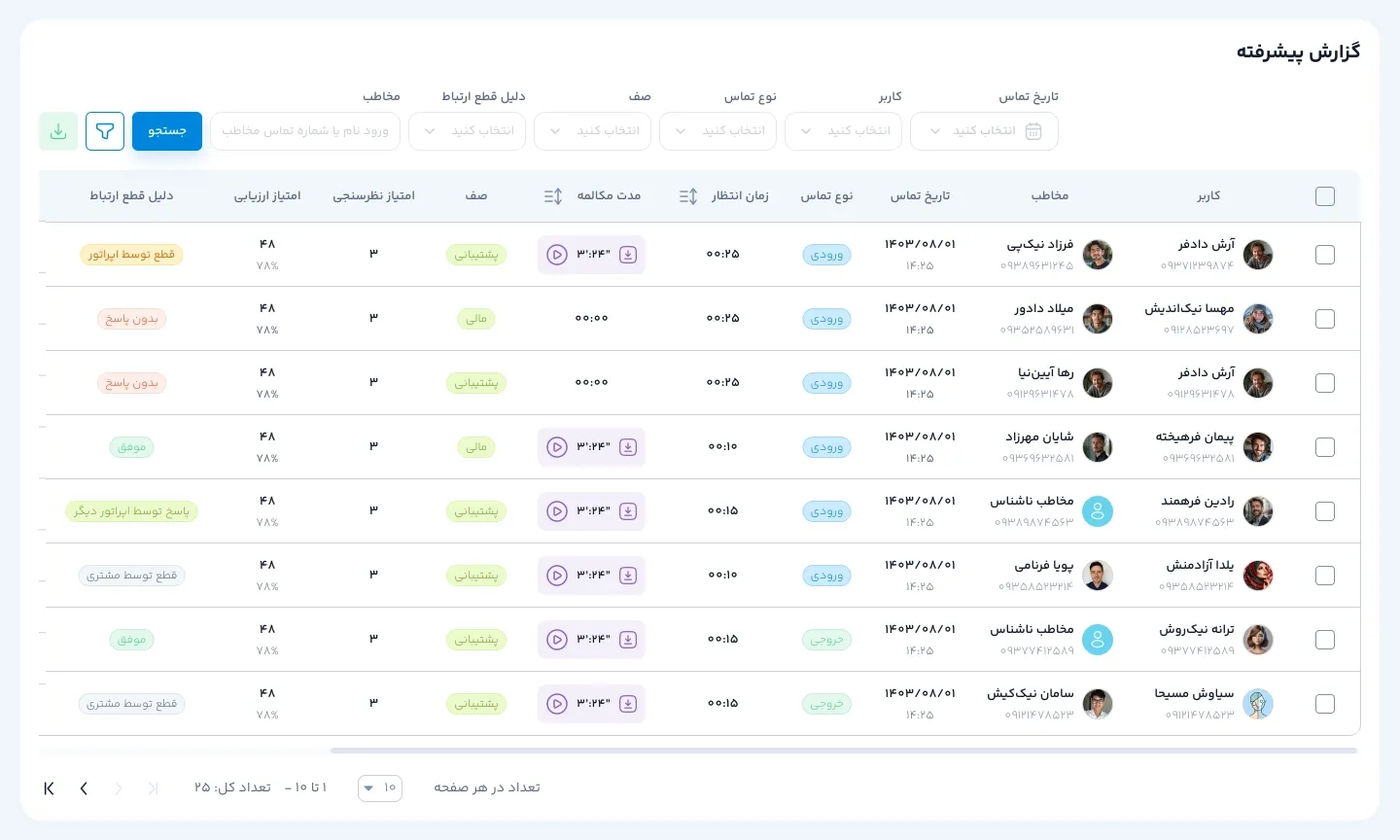Open the تاریخ تماس date picker dropdown
Image resolution: width=1400 pixels, height=840 pixels.
pyautogui.click(x=984, y=131)
